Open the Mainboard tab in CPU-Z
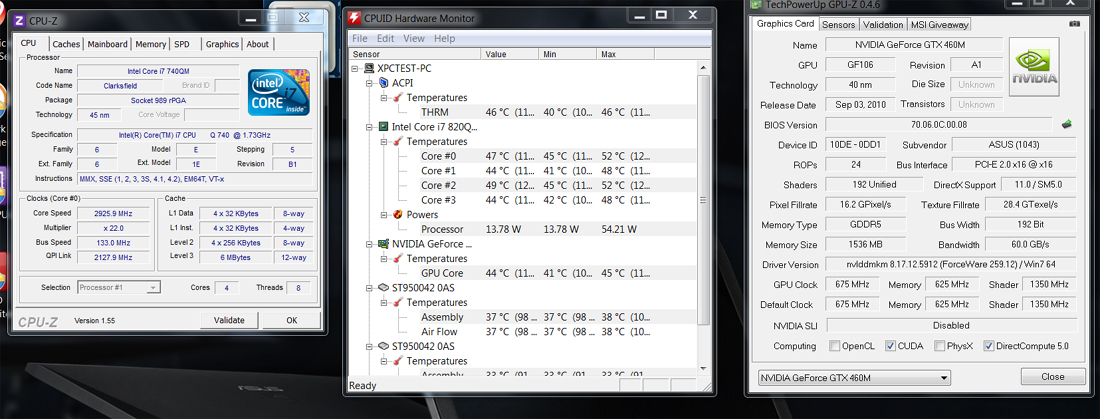The width and height of the screenshot is (1100, 419). point(107,44)
